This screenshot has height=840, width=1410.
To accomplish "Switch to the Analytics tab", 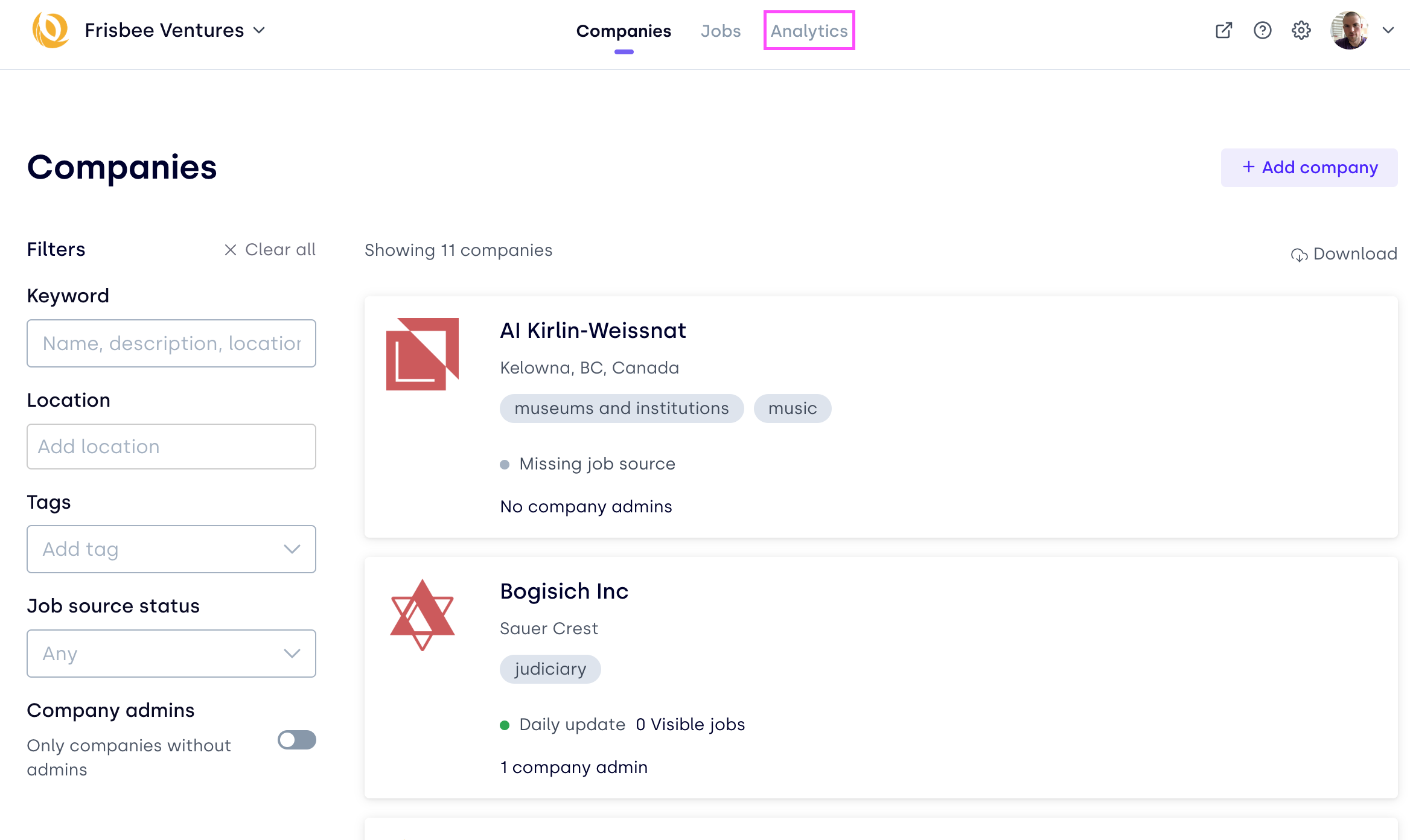I will pos(809,31).
